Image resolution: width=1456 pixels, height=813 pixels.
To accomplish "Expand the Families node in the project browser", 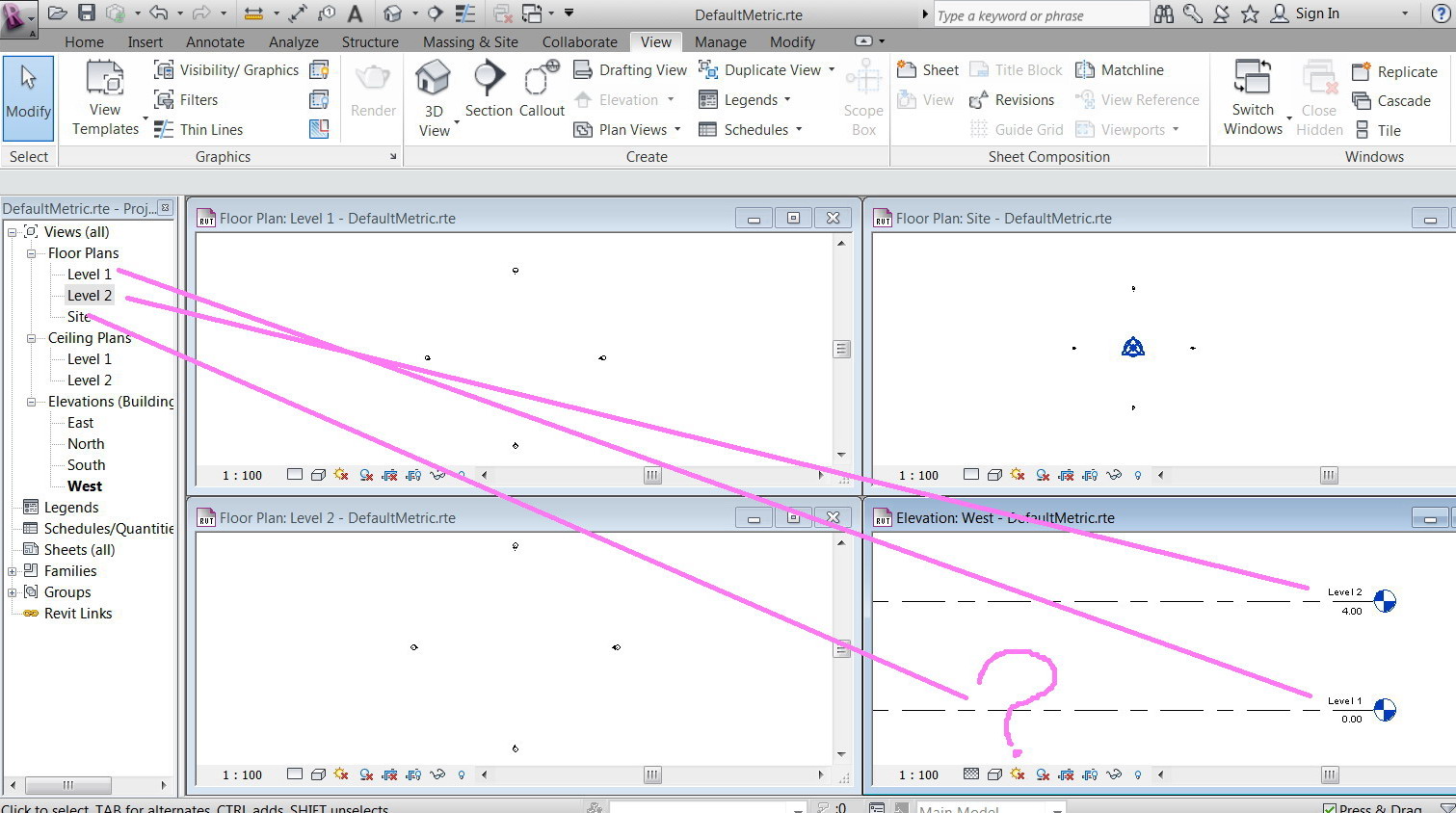I will [12, 571].
